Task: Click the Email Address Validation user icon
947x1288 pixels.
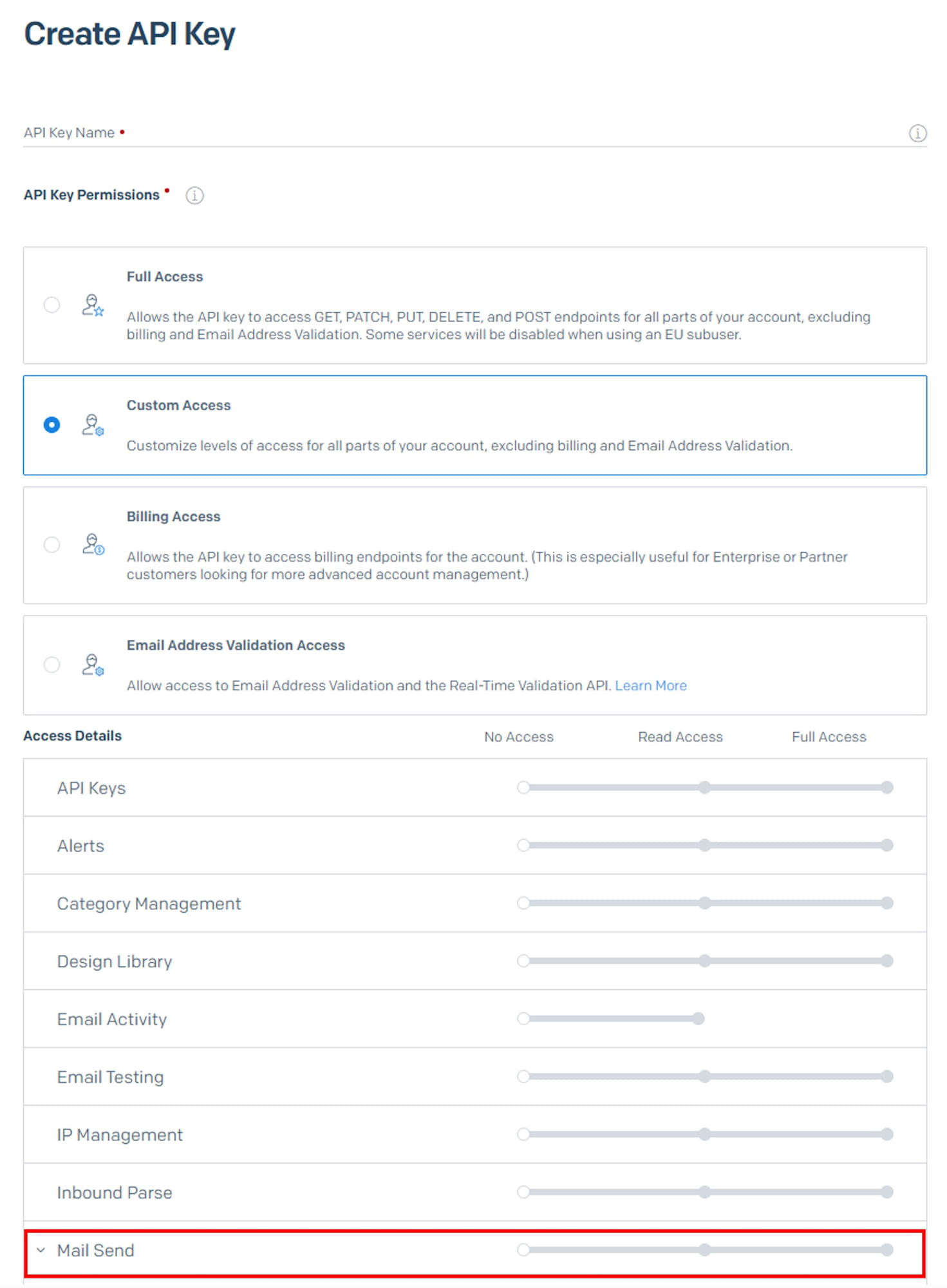Action: (93, 665)
